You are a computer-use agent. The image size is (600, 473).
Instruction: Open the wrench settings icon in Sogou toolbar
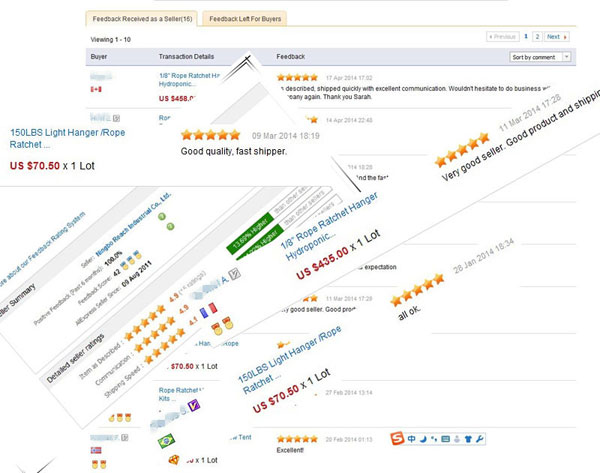[x=480, y=439]
